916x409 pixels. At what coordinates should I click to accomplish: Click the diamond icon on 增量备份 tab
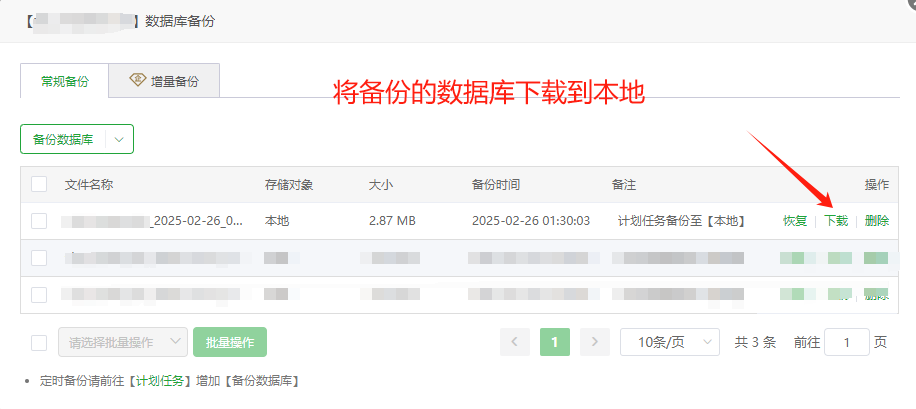pos(138,81)
